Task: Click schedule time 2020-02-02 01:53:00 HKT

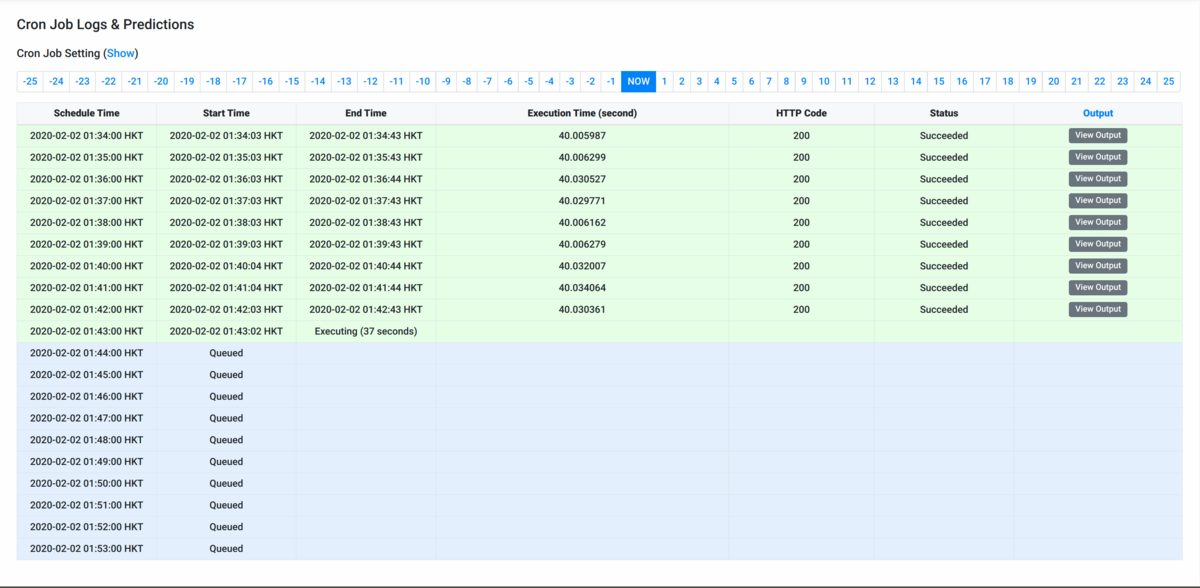Action: pos(87,549)
